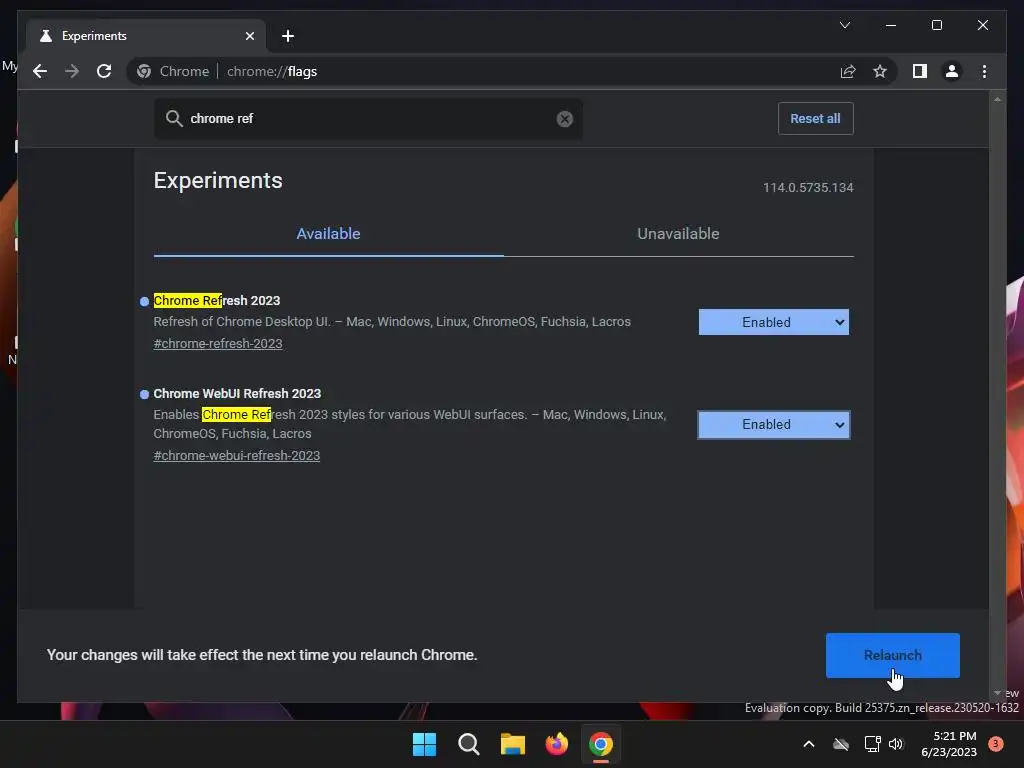Click version number 114.0.5735.134
This screenshot has width=1024, height=768.
coord(808,187)
